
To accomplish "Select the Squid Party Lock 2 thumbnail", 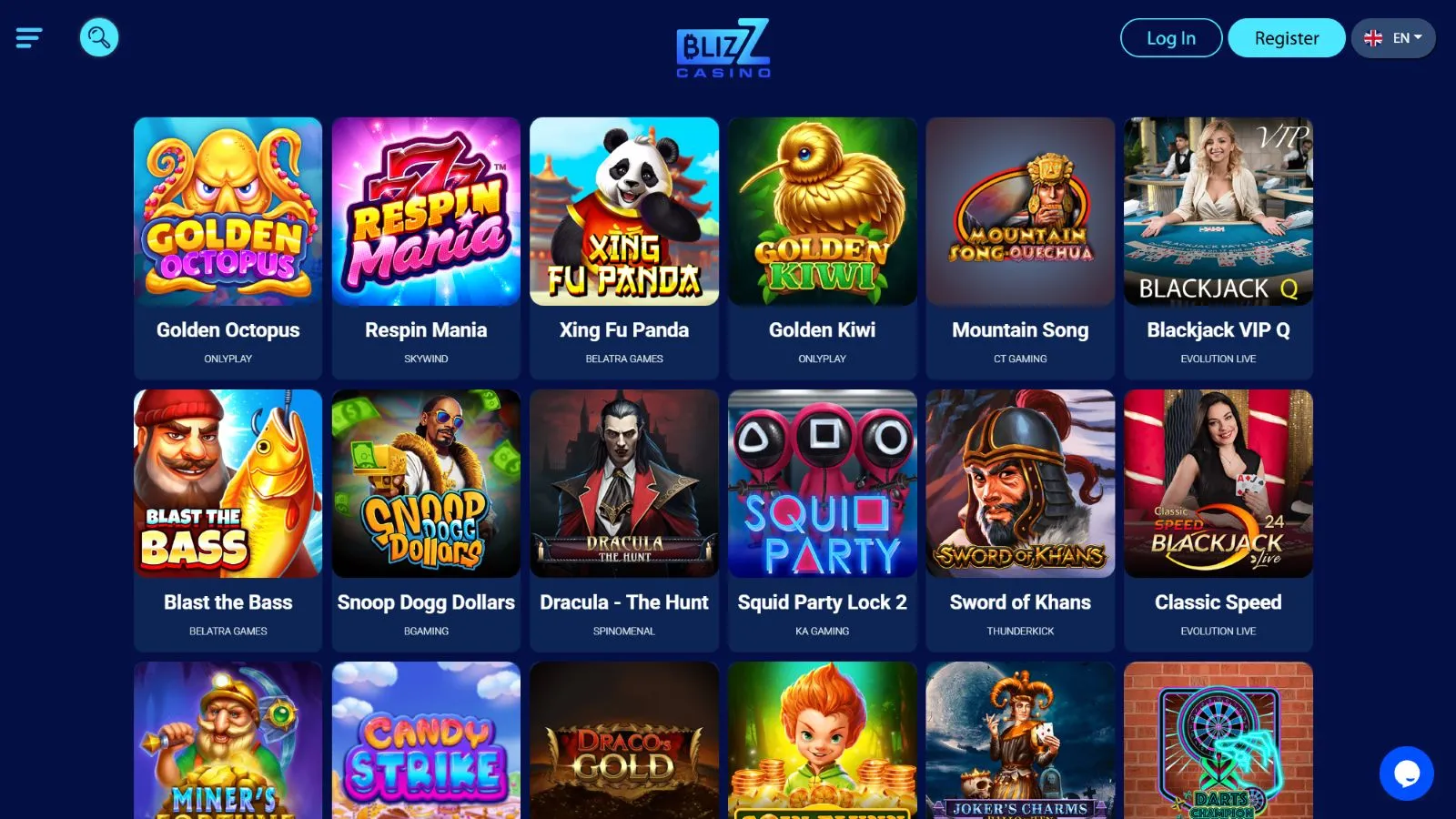I will tap(823, 483).
